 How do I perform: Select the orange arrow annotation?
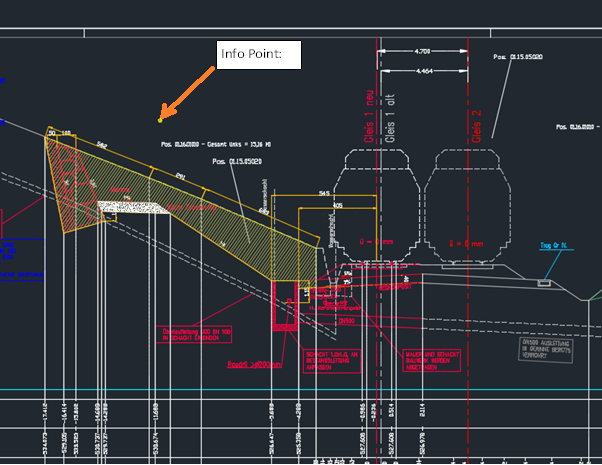tap(188, 94)
